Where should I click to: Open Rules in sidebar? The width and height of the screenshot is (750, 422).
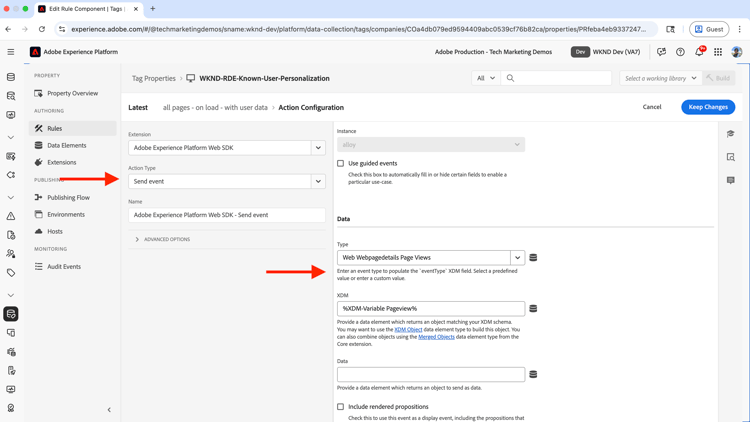pos(73,128)
